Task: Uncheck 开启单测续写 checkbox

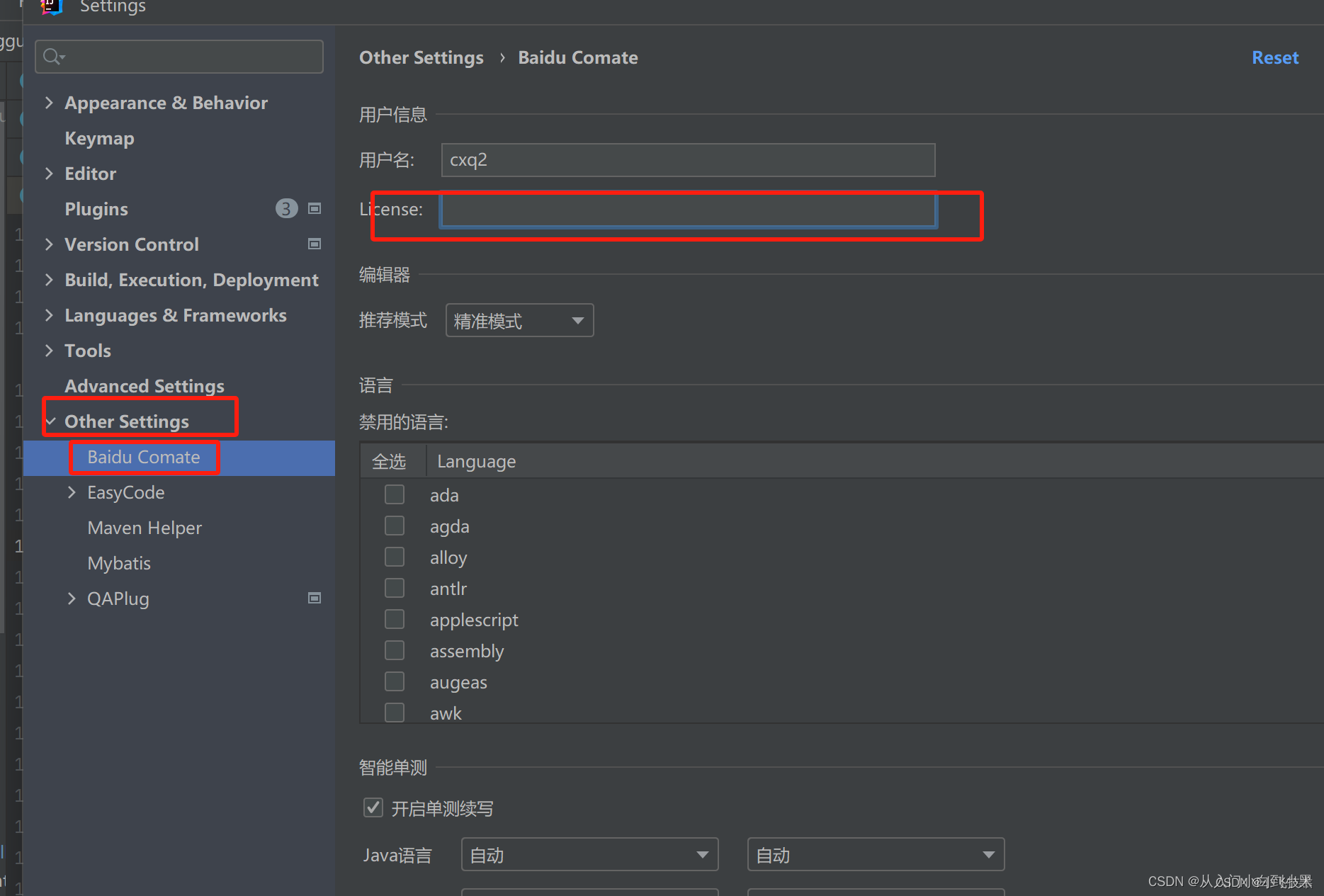Action: pyautogui.click(x=373, y=807)
